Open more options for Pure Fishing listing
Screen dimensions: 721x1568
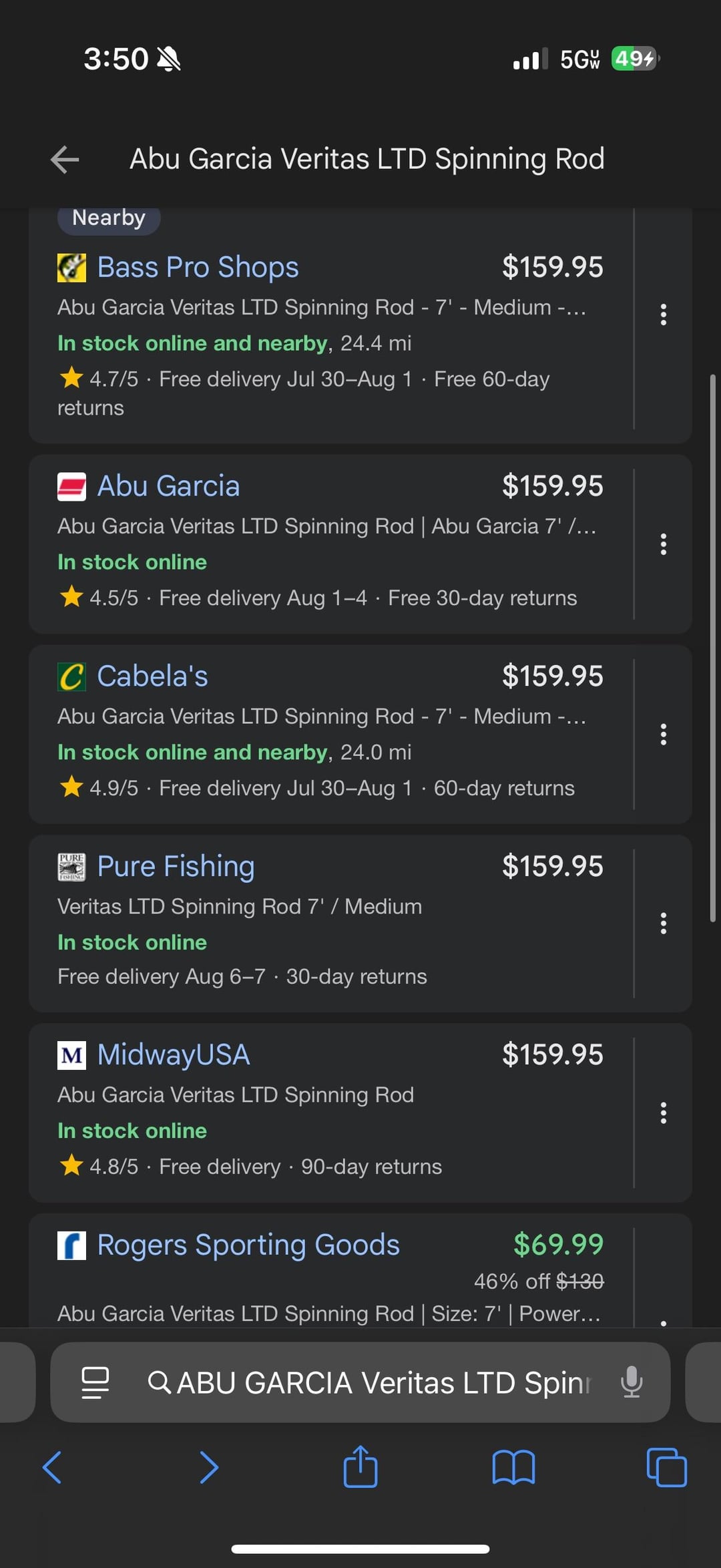[663, 924]
